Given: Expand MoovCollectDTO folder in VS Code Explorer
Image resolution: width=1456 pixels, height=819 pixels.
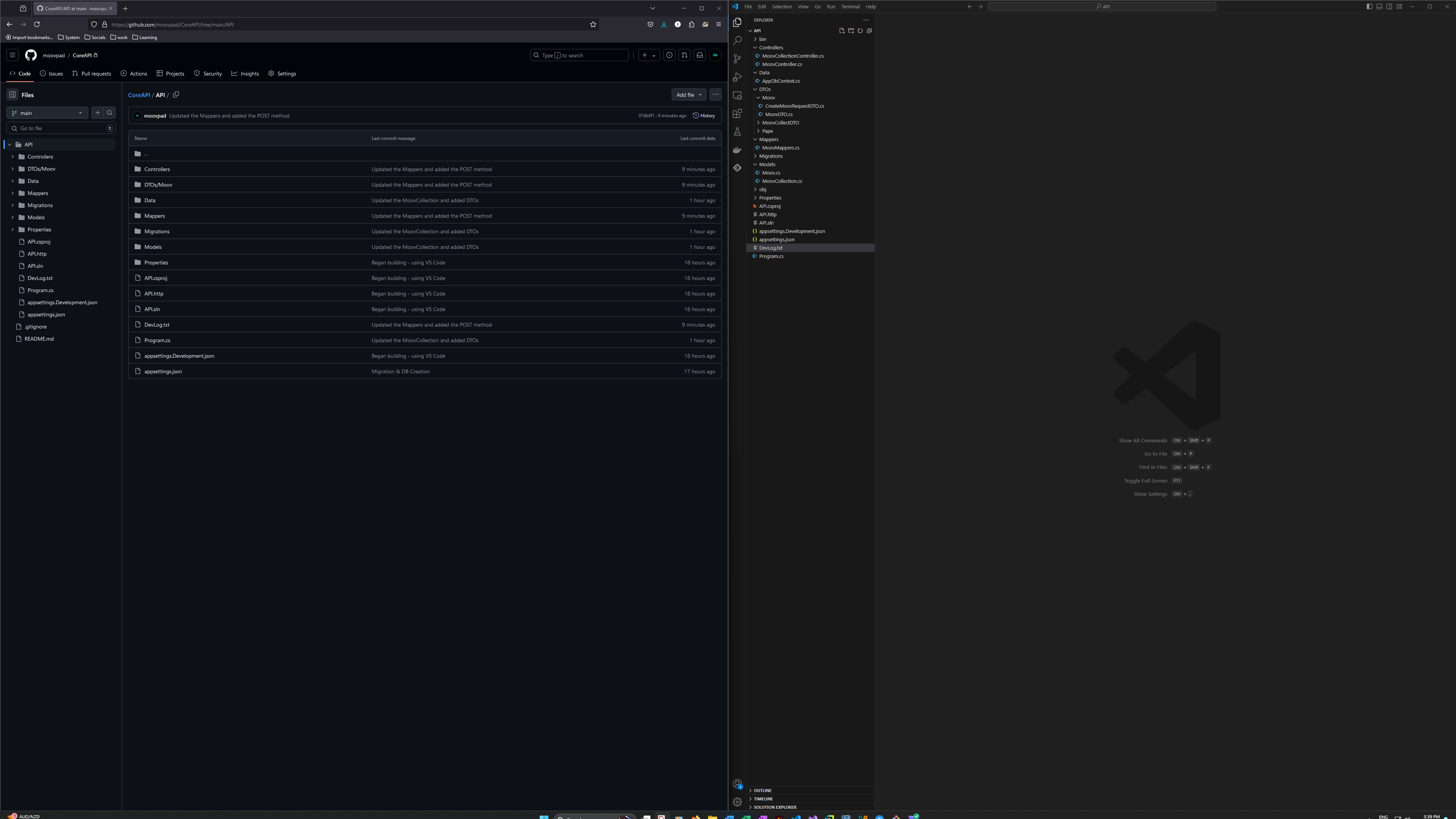Looking at the screenshot, I should tap(759, 123).
